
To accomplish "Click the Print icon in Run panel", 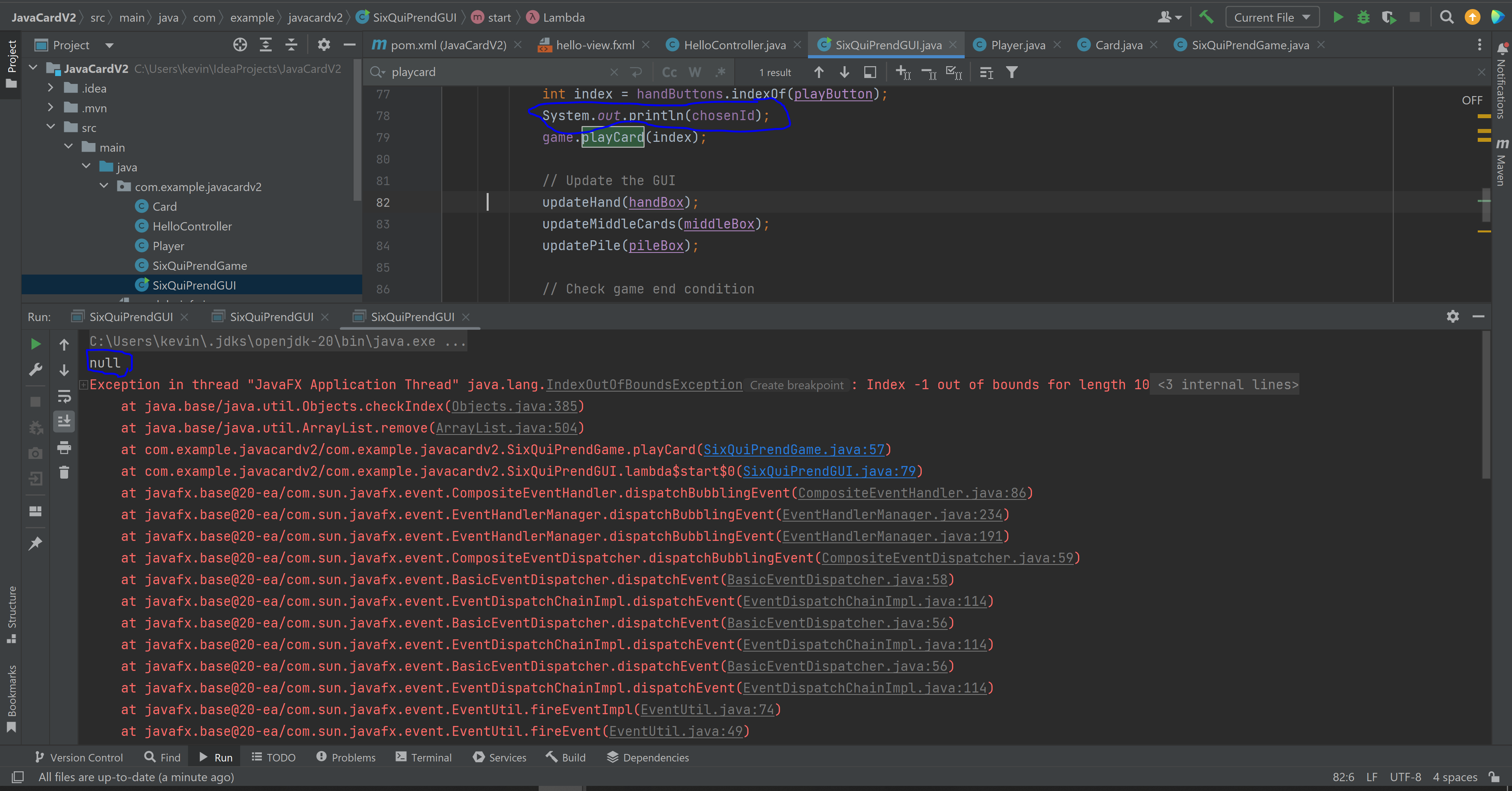I will tap(64, 448).
